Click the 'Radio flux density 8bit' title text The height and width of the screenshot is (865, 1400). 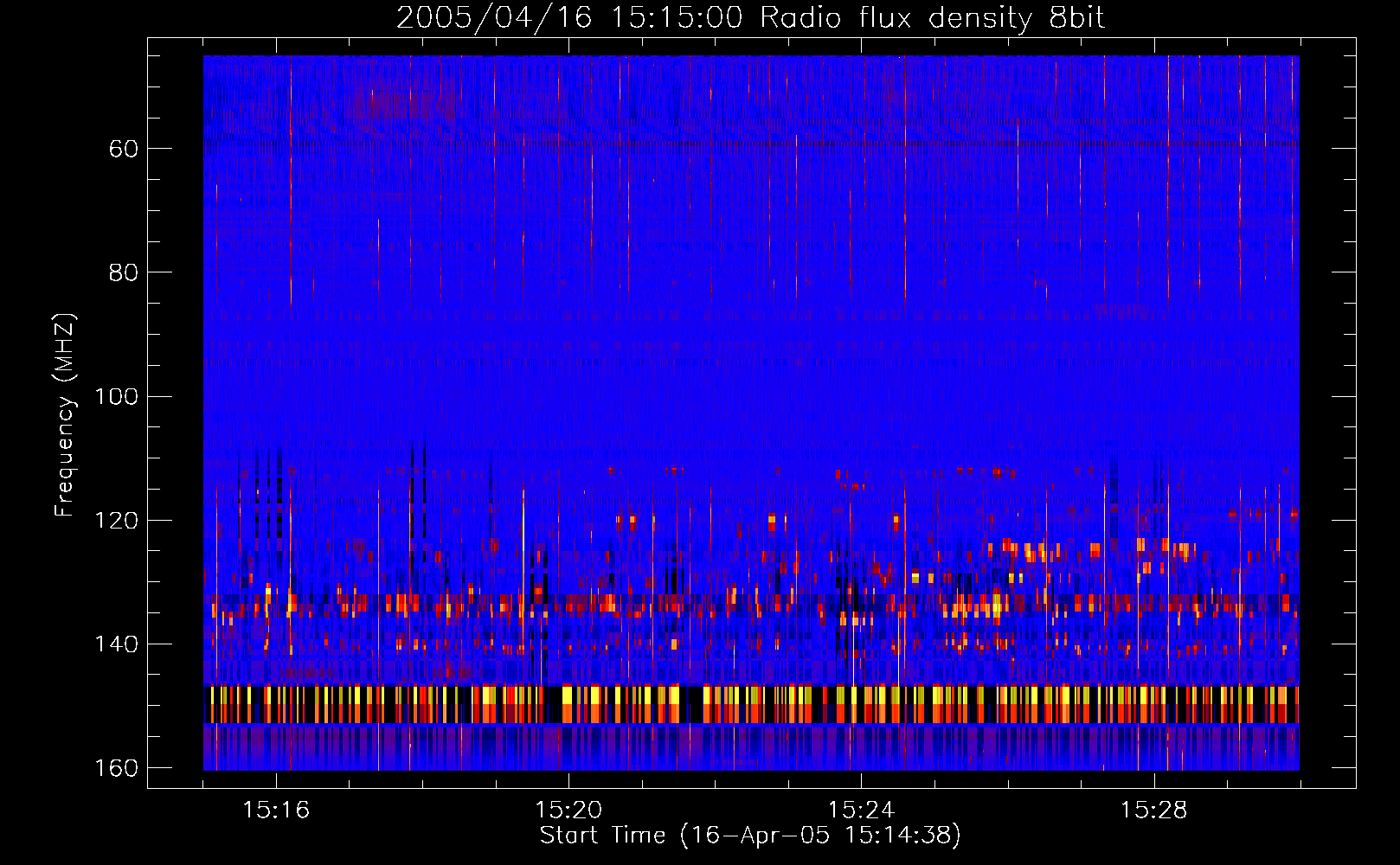click(932, 18)
